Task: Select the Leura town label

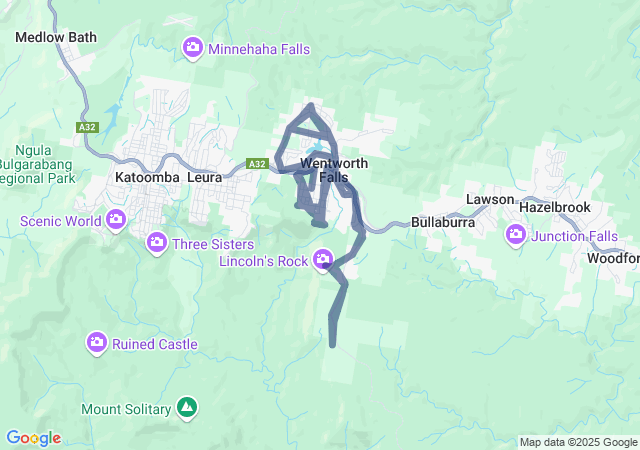Action: 205,177
